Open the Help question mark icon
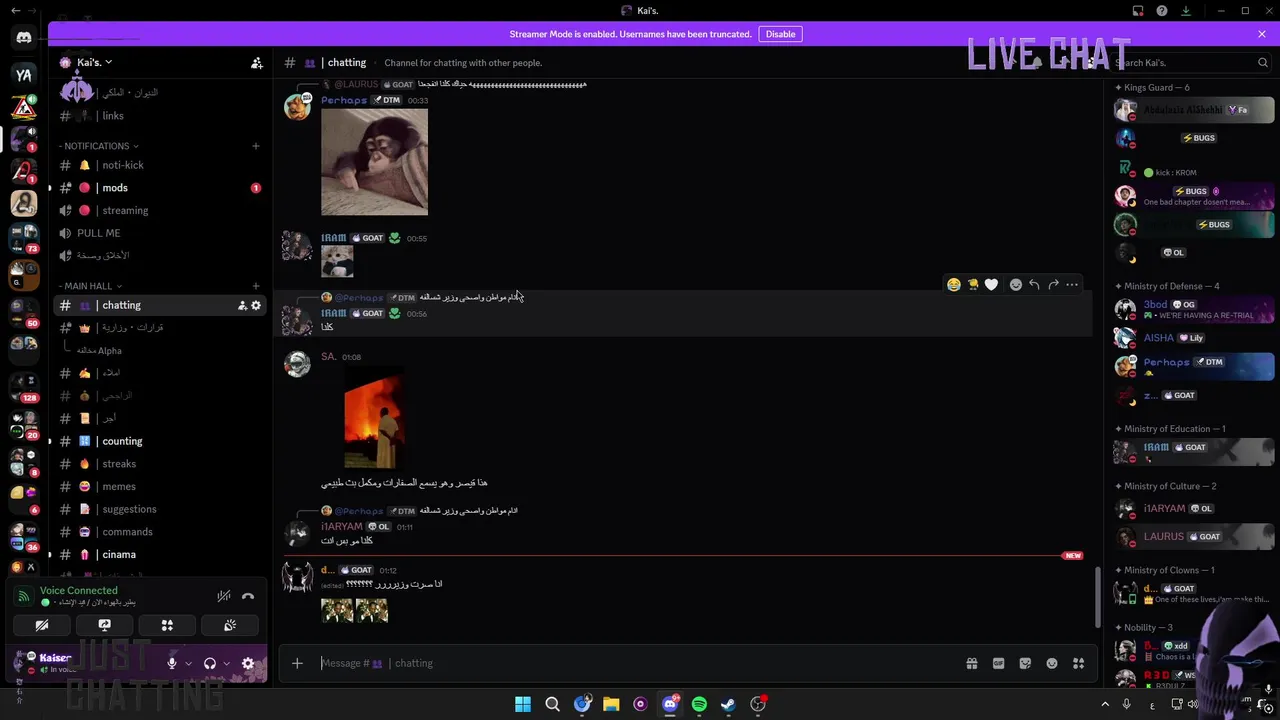 pos(1162,11)
